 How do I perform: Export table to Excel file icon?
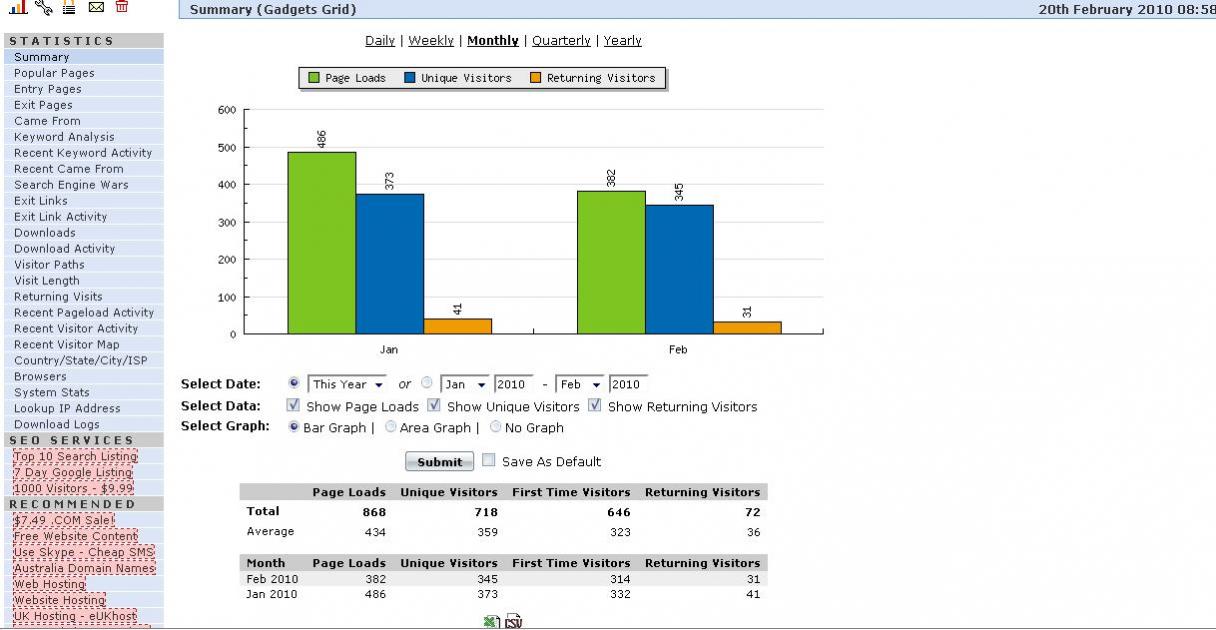coord(491,622)
